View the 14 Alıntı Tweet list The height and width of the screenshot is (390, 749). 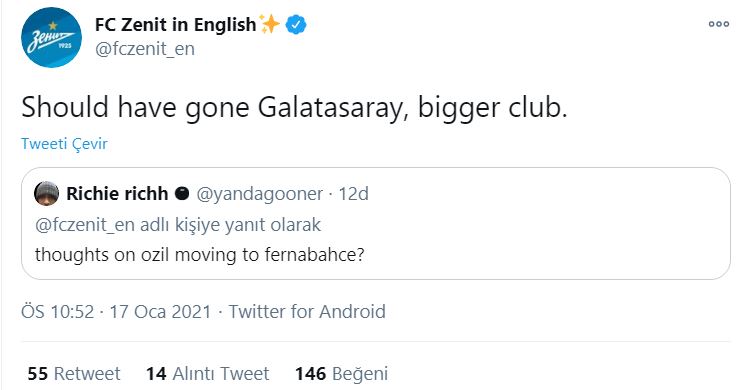[x=207, y=373]
